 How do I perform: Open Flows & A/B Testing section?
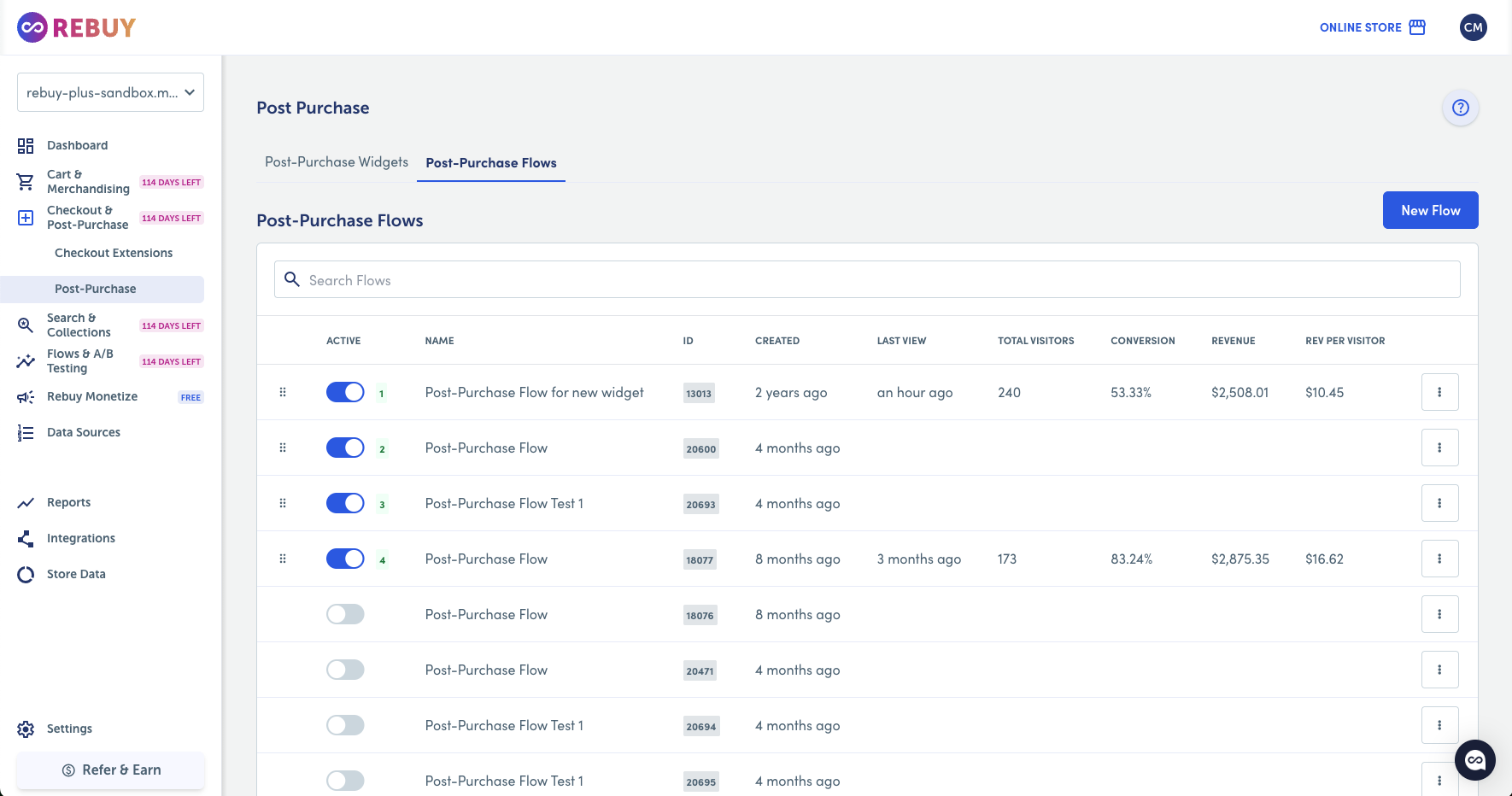[80, 360]
